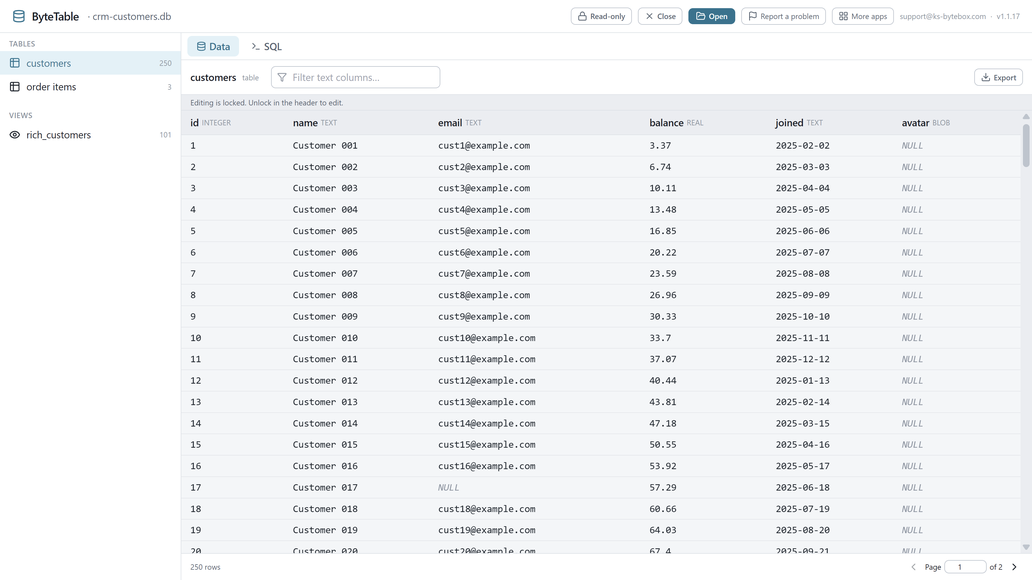
Task: Toggle the Read-only lock button
Action: pyautogui.click(x=601, y=16)
